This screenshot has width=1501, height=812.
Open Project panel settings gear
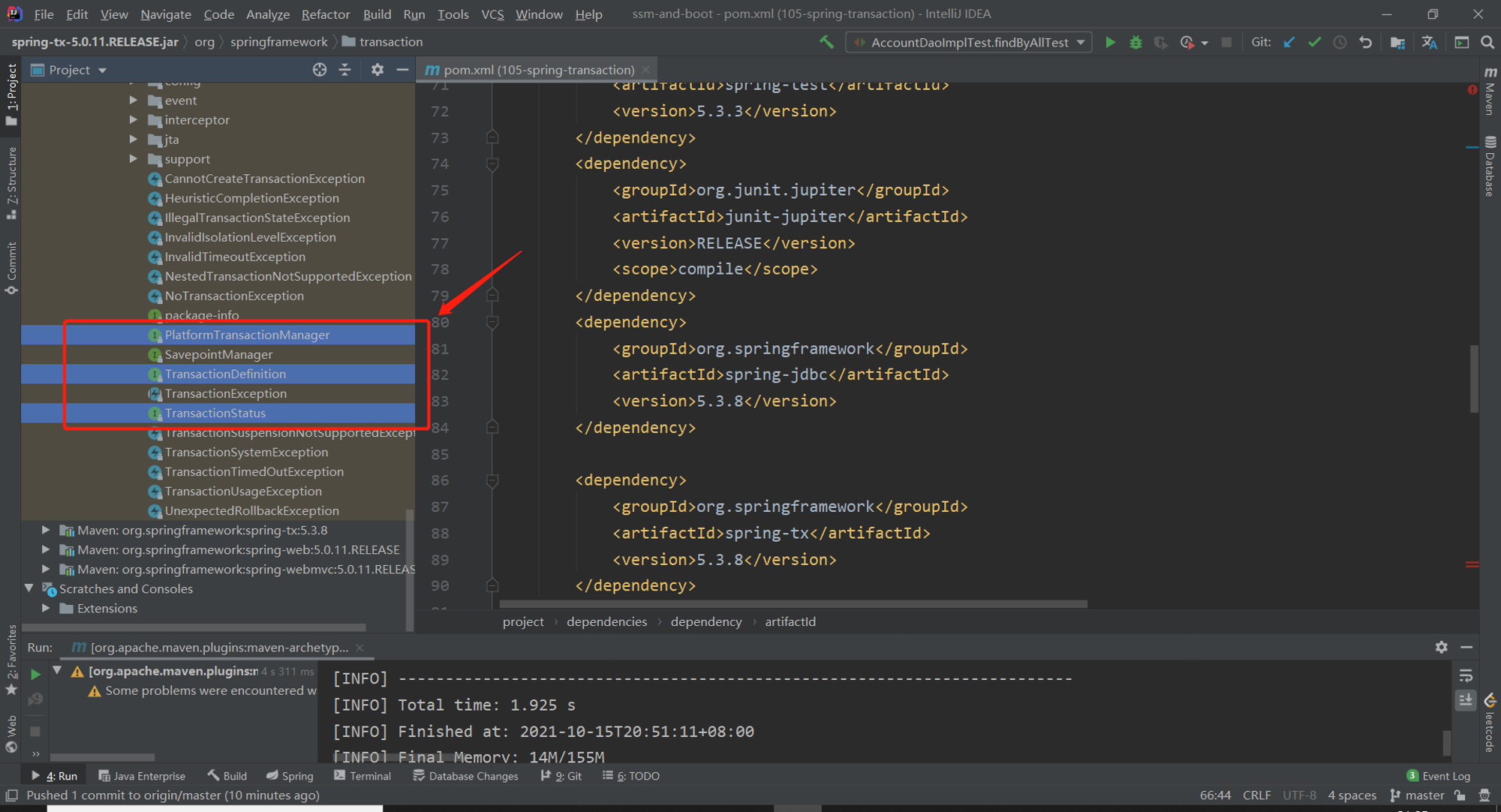click(x=378, y=70)
